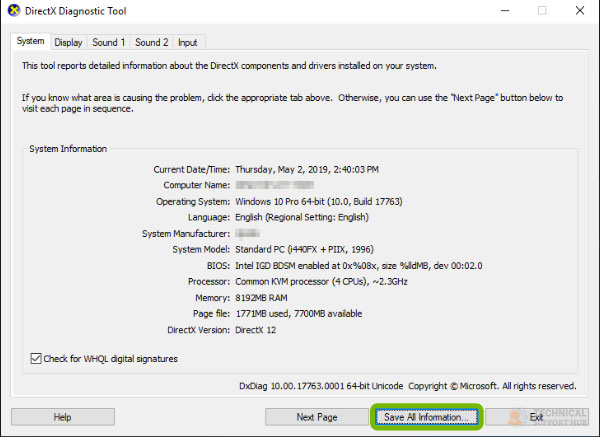600x437 pixels.
Task: Click the DxDiag version copyright text
Action: tap(408, 386)
